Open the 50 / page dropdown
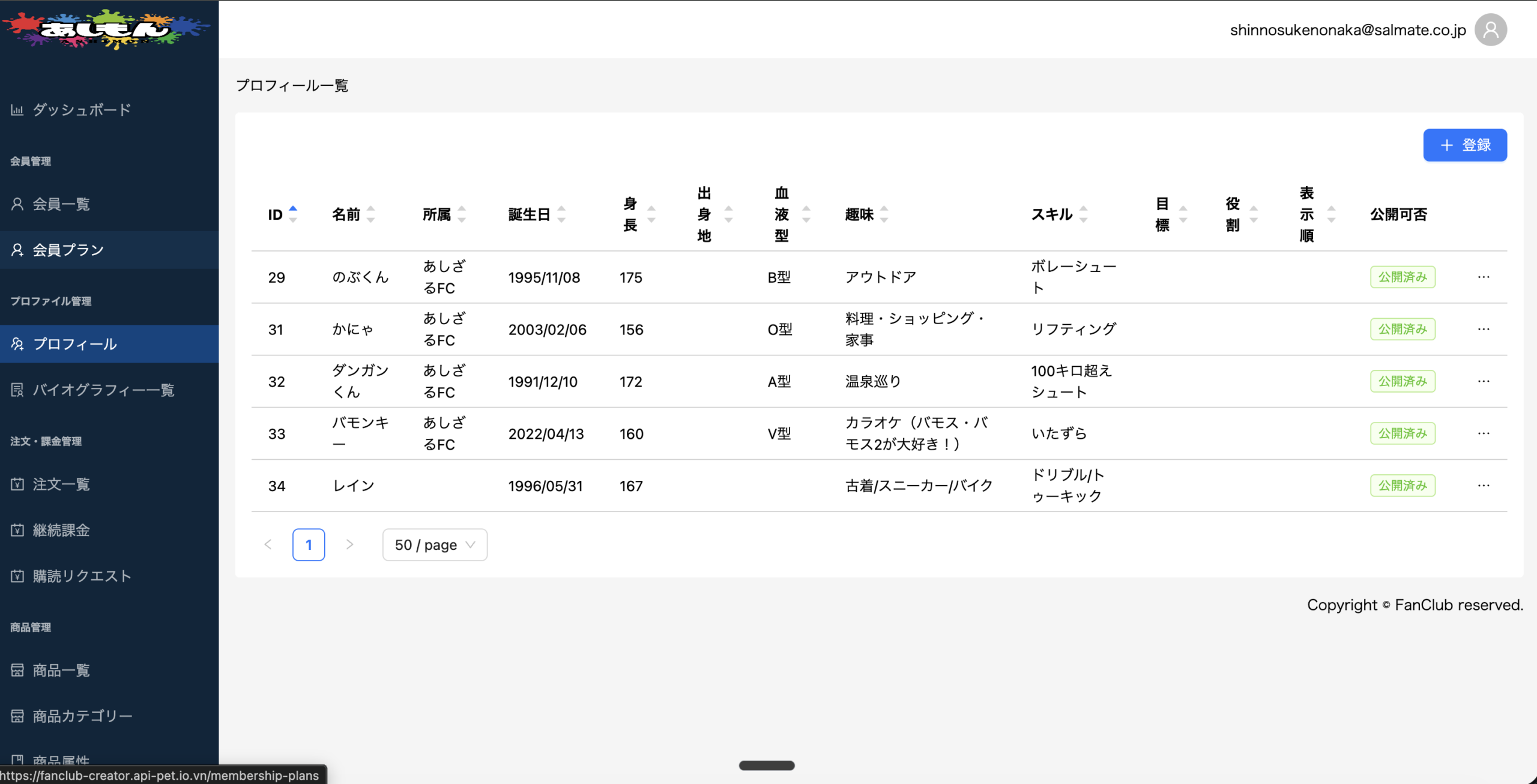This screenshot has height=784, width=1537. point(435,544)
